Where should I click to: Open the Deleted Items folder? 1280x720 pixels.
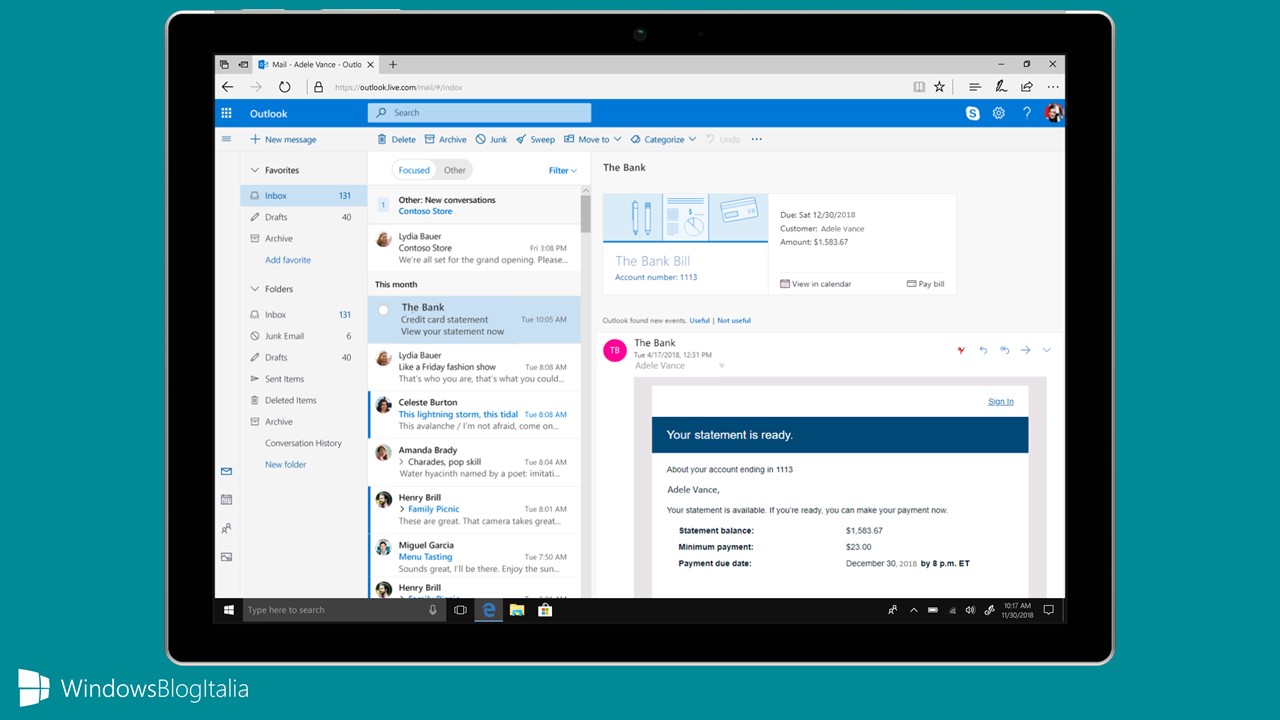click(303, 400)
